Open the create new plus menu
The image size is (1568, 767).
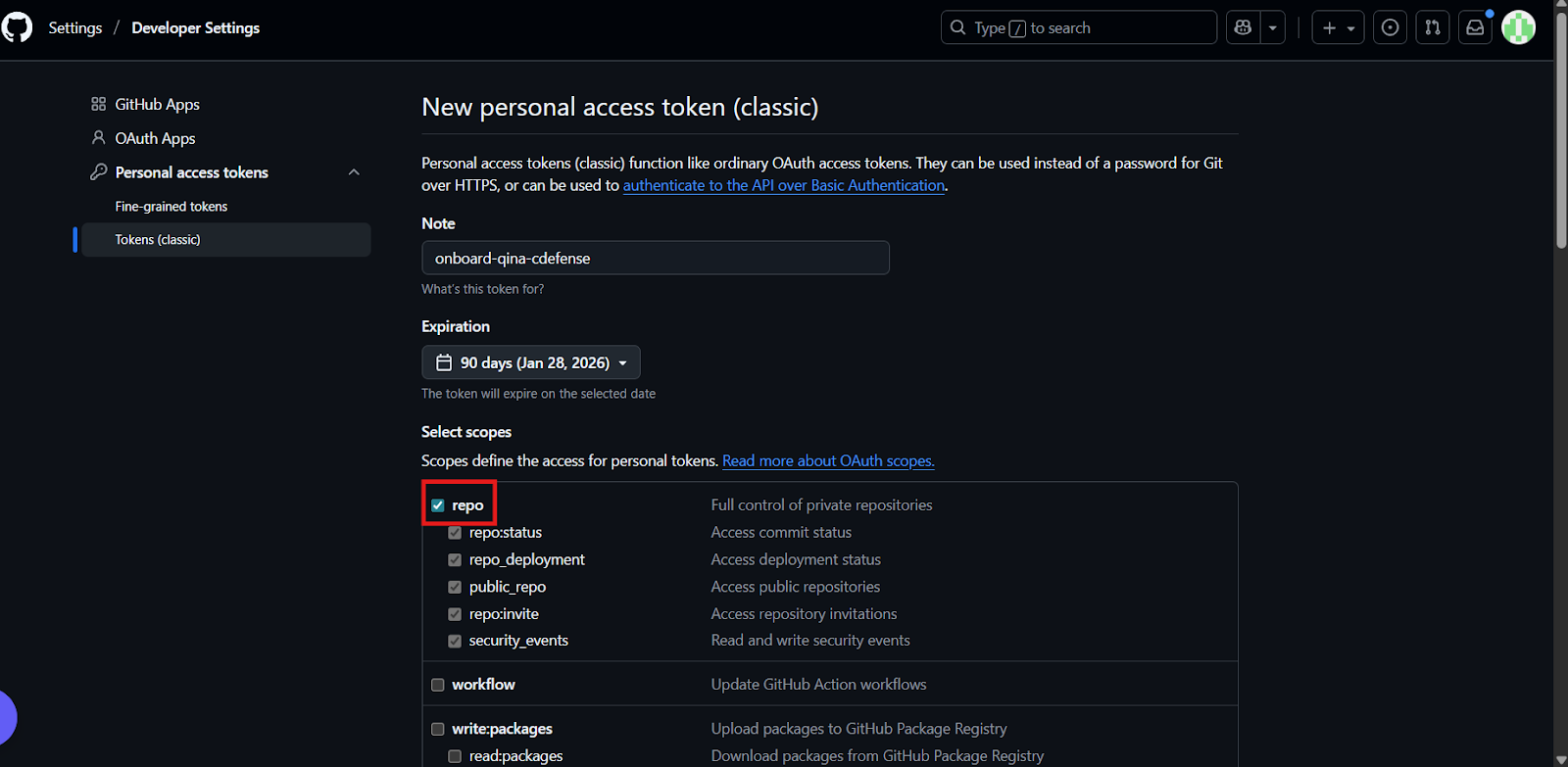pyautogui.click(x=1338, y=27)
